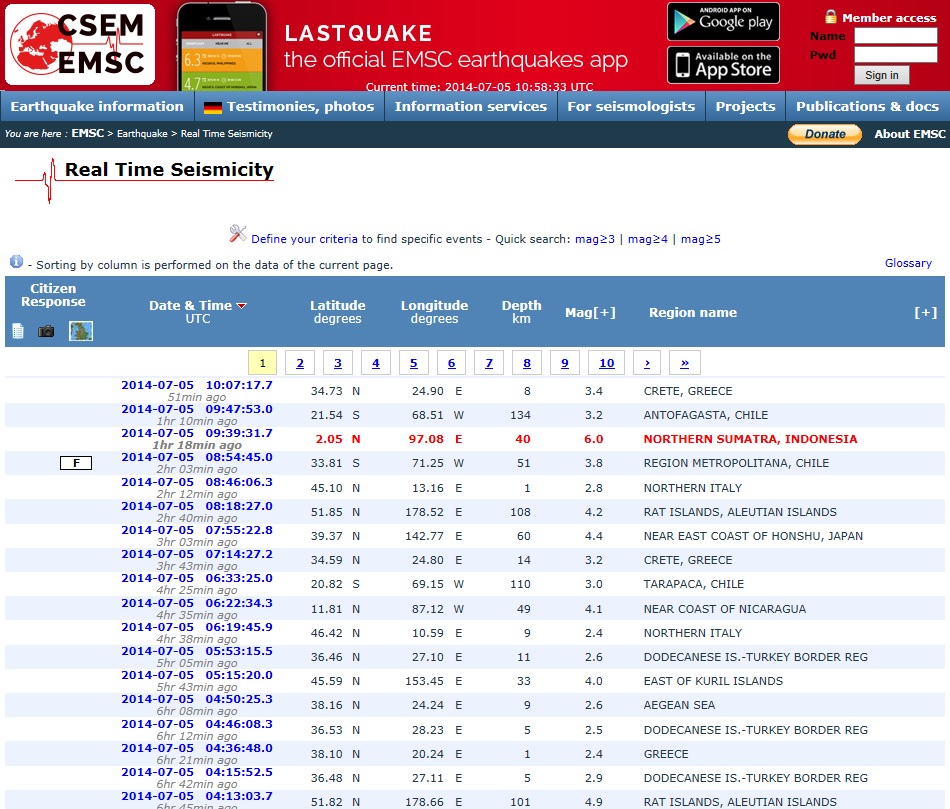Click the Name input field
Image resolution: width=950 pixels, height=809 pixels.
pyautogui.click(x=895, y=35)
